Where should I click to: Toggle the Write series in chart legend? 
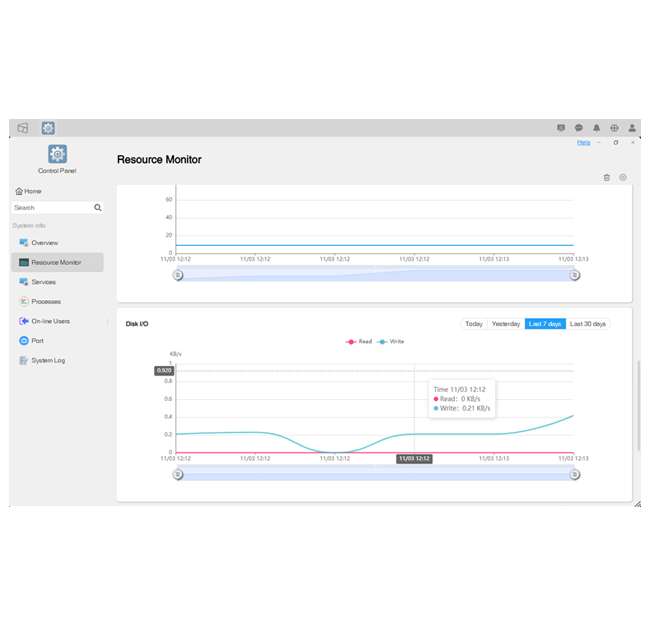coord(391,342)
